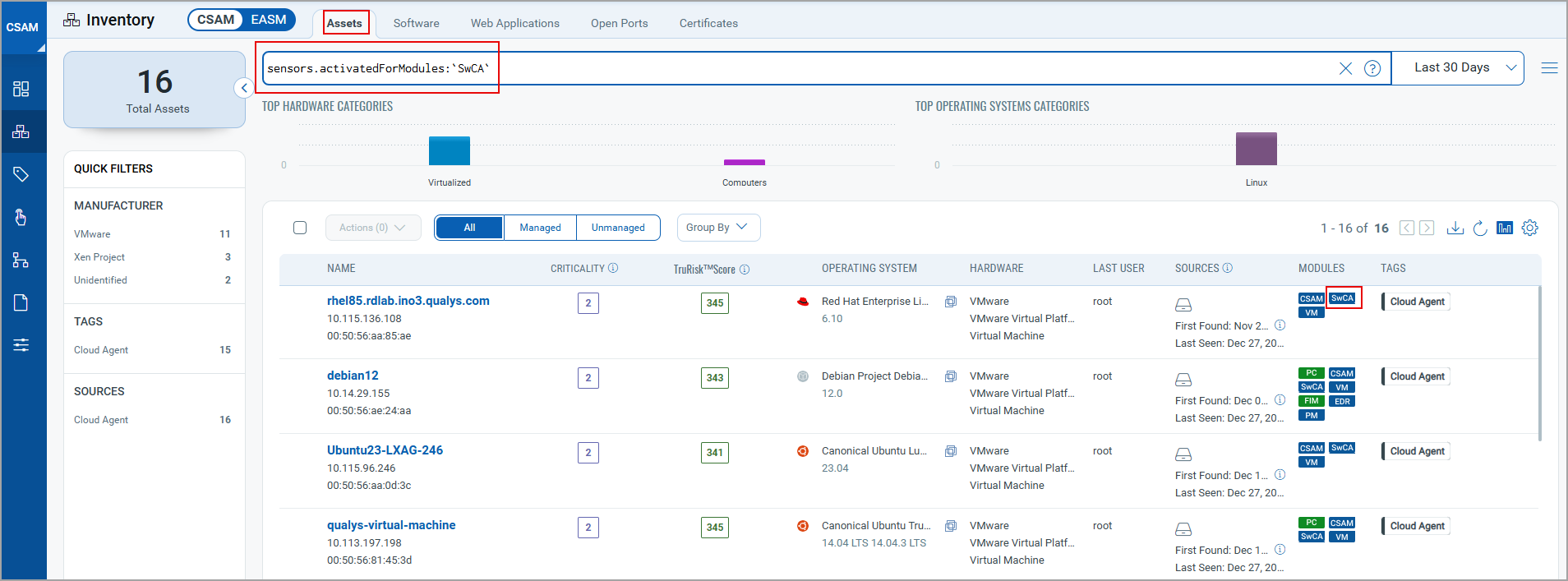Click Cloud Agent tag on Ubuntu23-LXAG-246 row
Viewport: 1568px width, 581px height.
click(x=1417, y=451)
